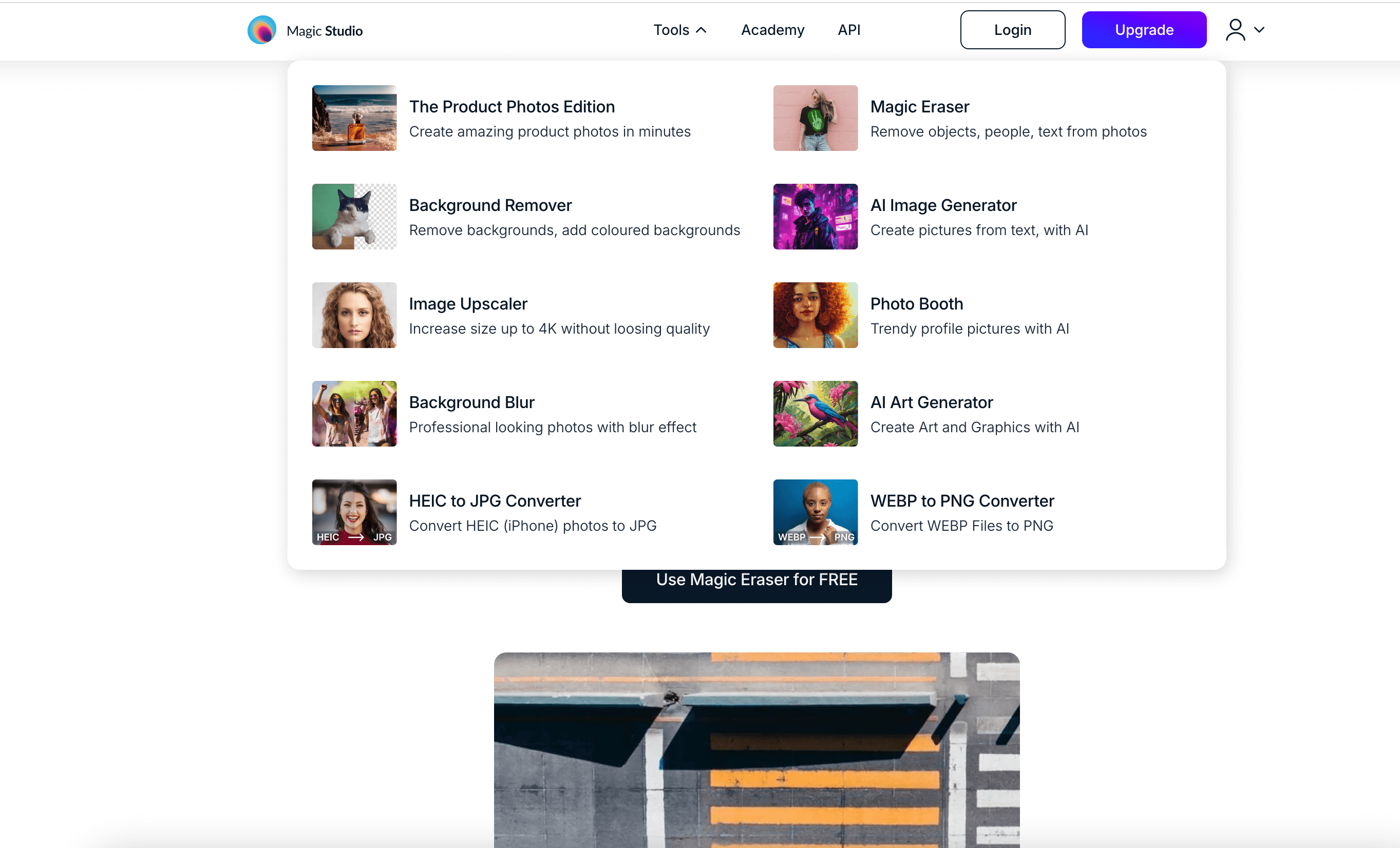Collapse the Tools dropdown menu

[679, 30]
